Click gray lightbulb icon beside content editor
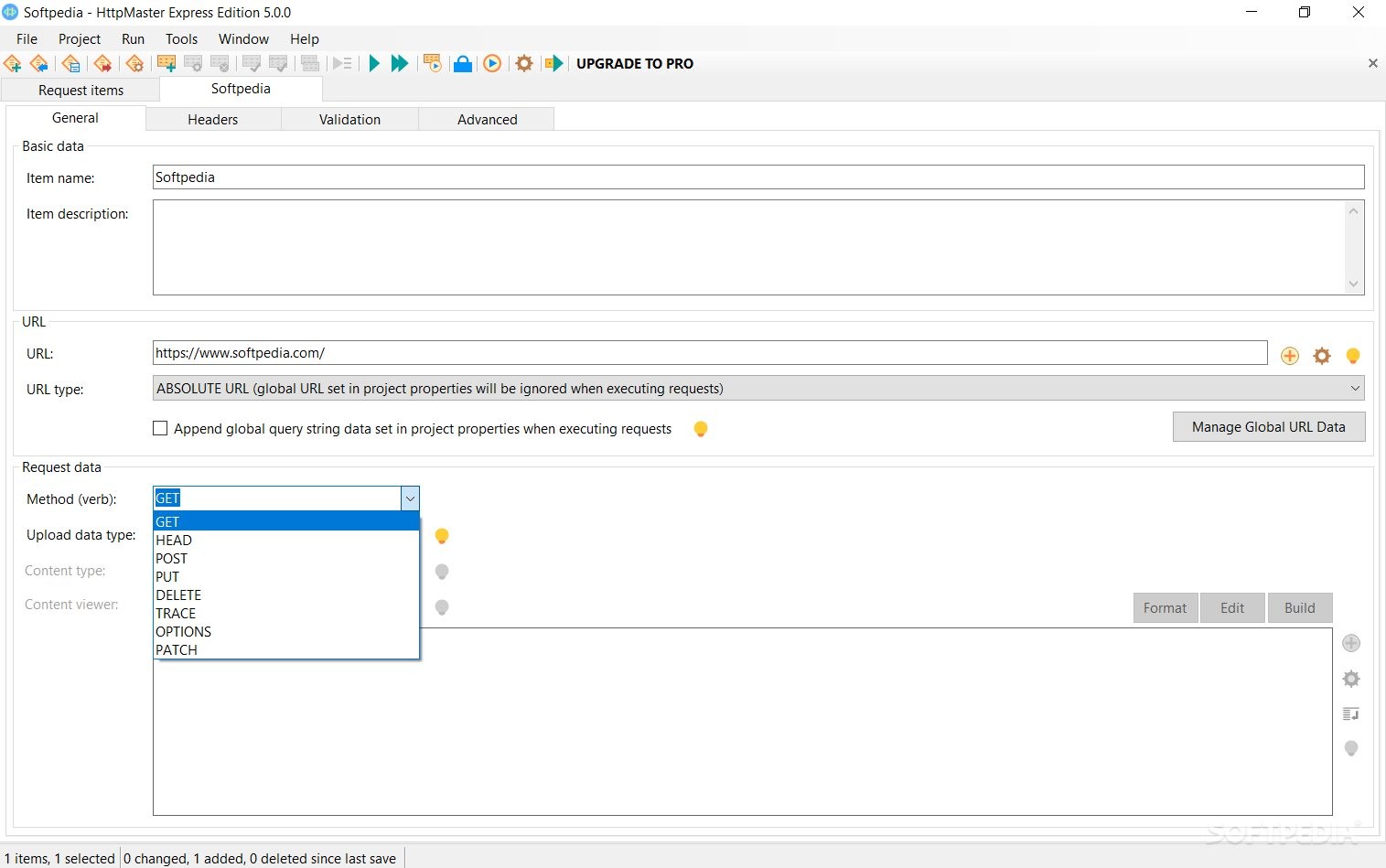This screenshot has height=868, width=1386. 1351,749
